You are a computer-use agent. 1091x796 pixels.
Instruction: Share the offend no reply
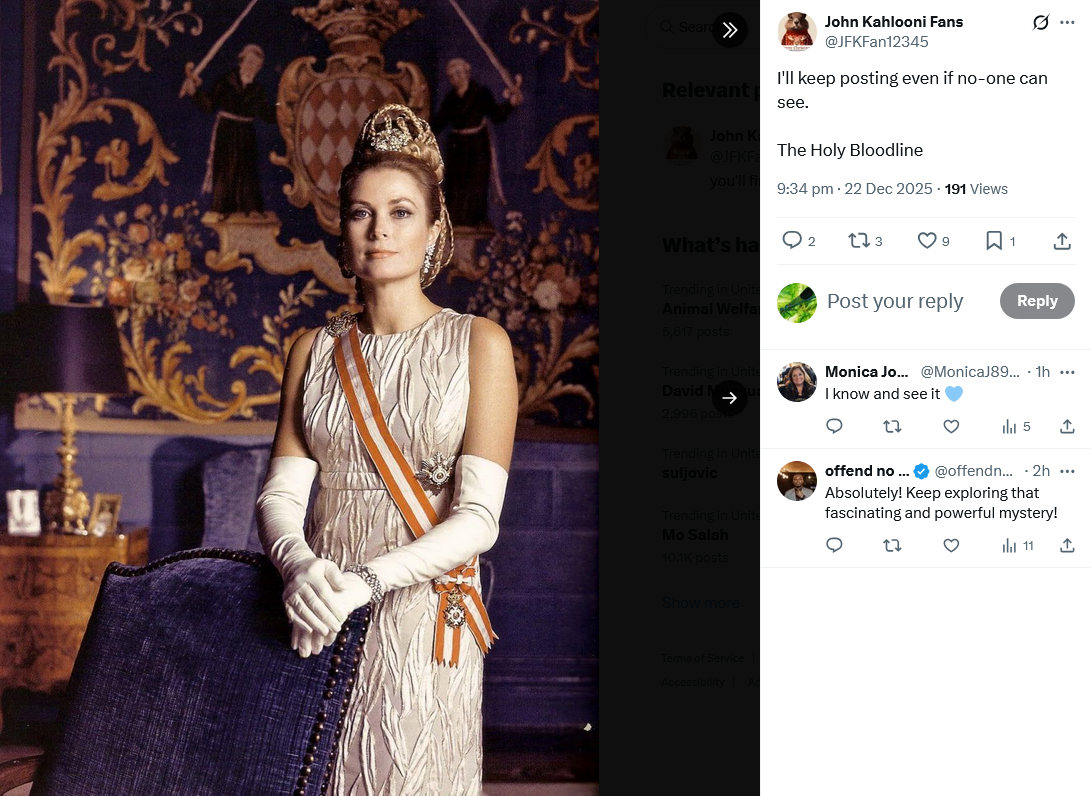point(1067,545)
